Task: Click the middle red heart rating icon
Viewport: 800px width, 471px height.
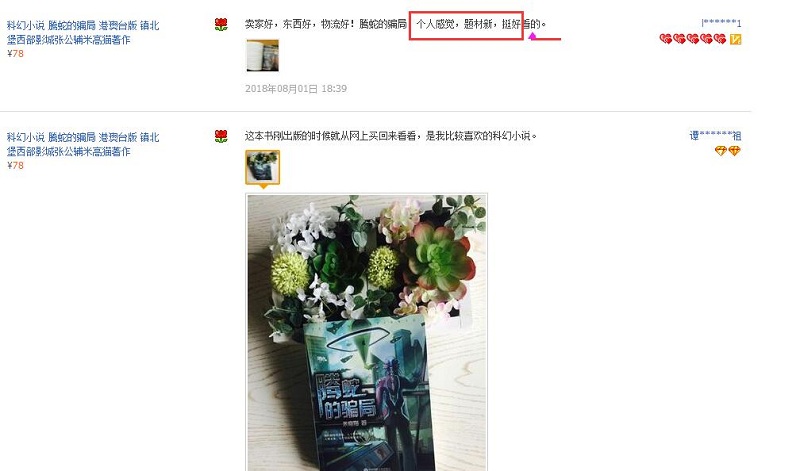Action: 693,39
